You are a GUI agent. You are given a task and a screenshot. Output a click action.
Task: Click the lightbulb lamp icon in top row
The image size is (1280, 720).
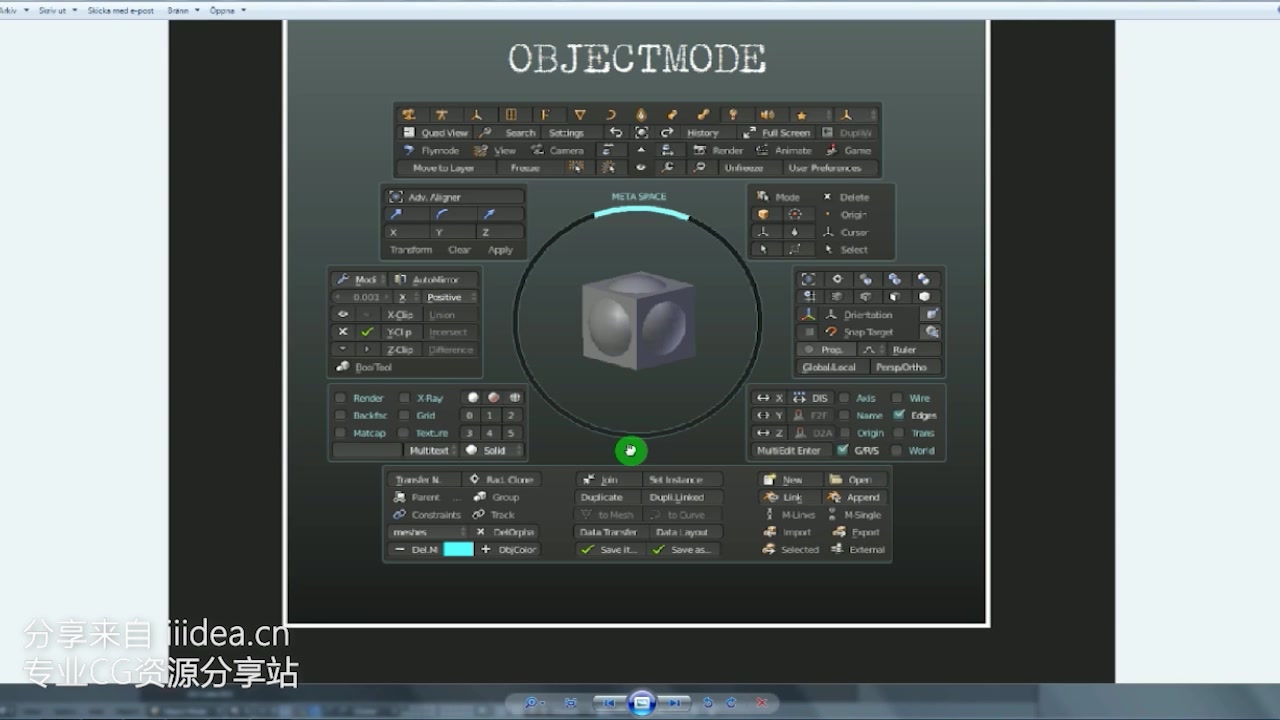733,115
